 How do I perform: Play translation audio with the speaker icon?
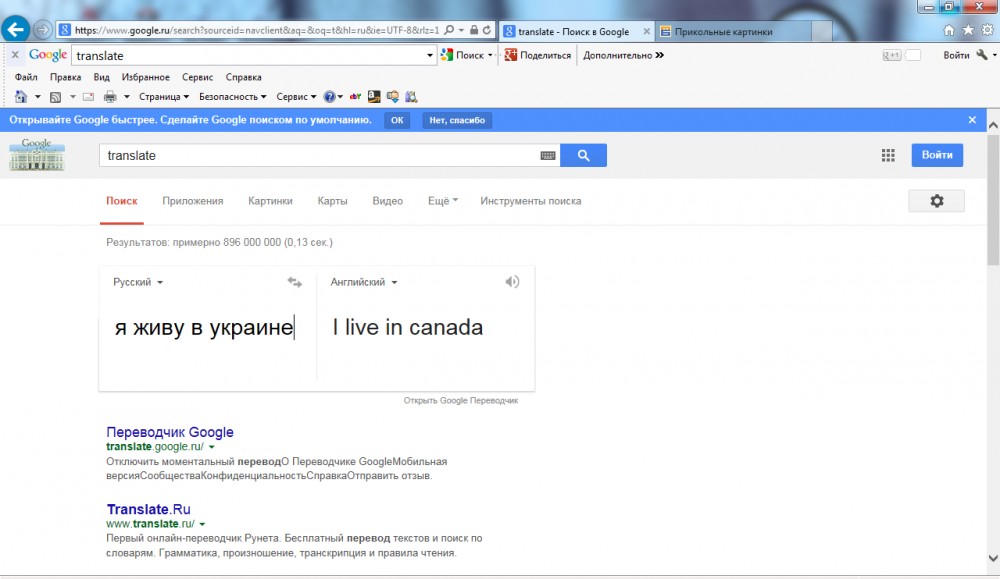pyautogui.click(x=512, y=282)
